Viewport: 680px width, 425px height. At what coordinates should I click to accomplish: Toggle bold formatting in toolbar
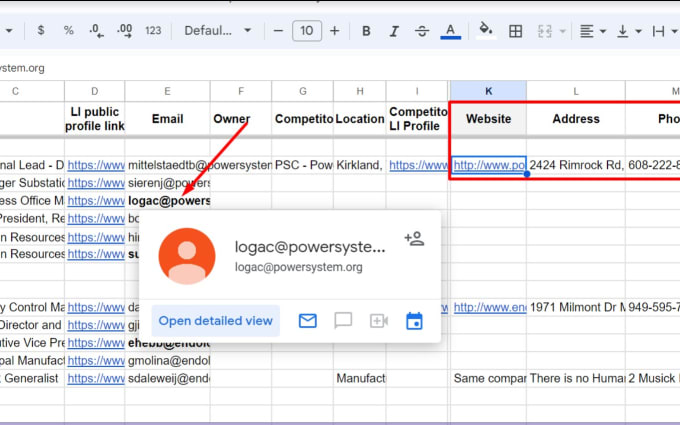coord(366,31)
